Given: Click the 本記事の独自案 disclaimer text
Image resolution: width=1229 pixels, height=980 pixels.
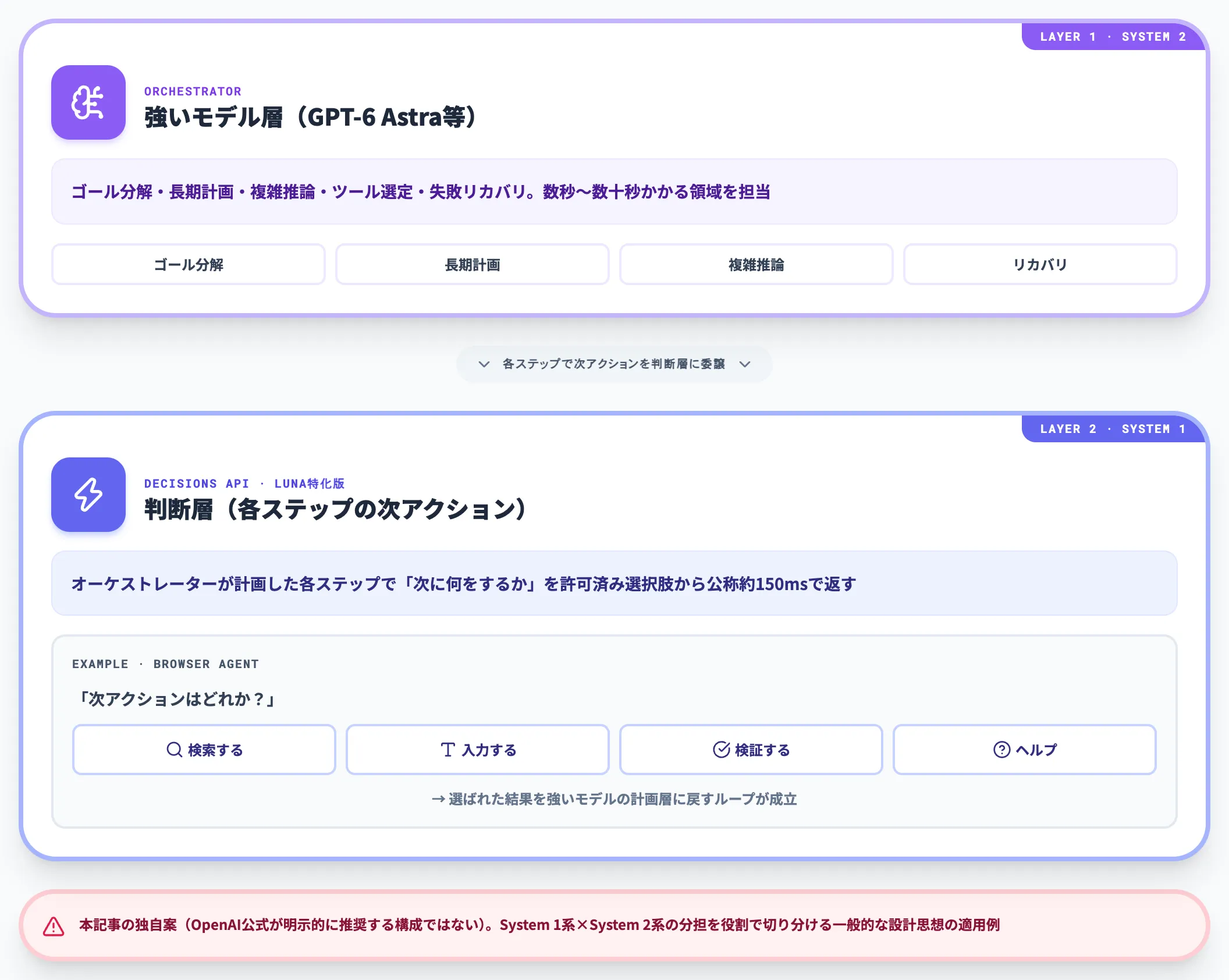Looking at the screenshot, I should pos(539,925).
